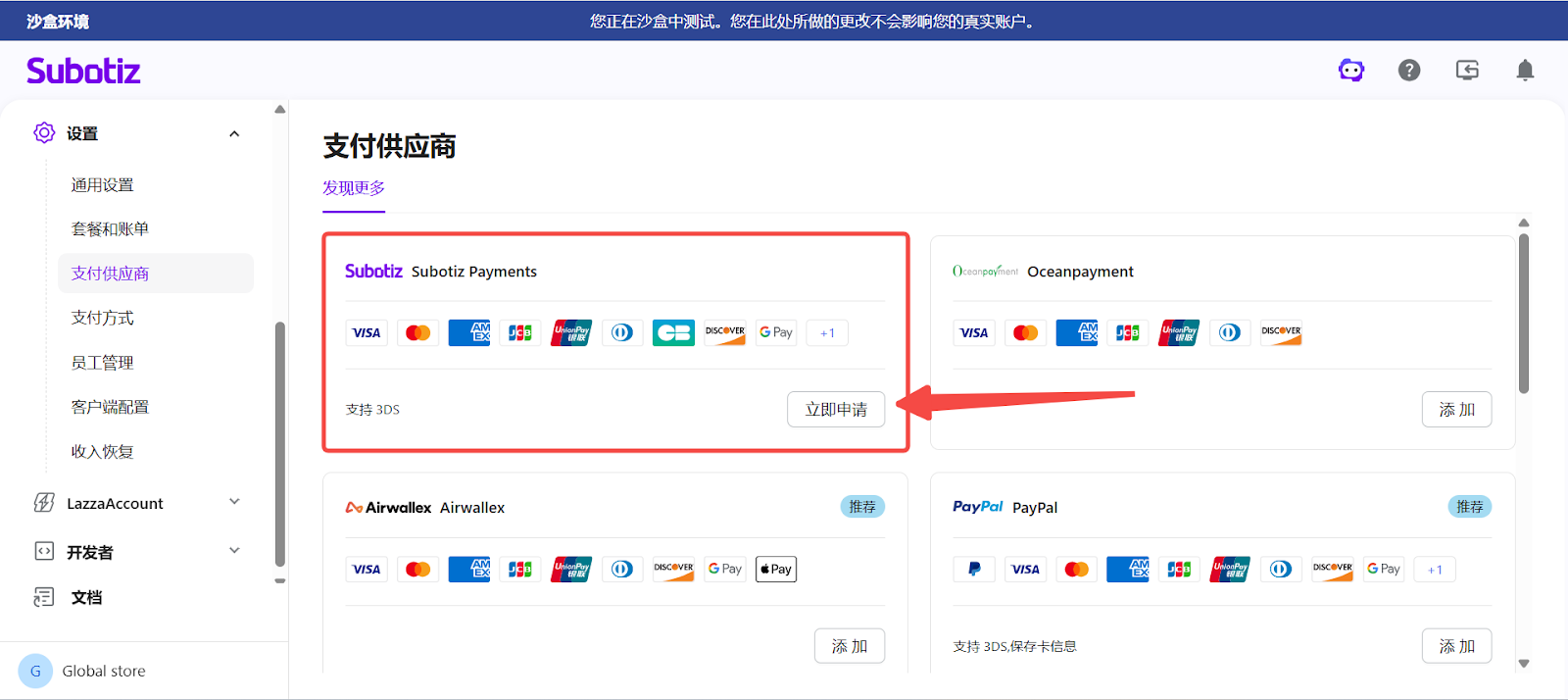Open the chatbot assistant icon

(1351, 70)
